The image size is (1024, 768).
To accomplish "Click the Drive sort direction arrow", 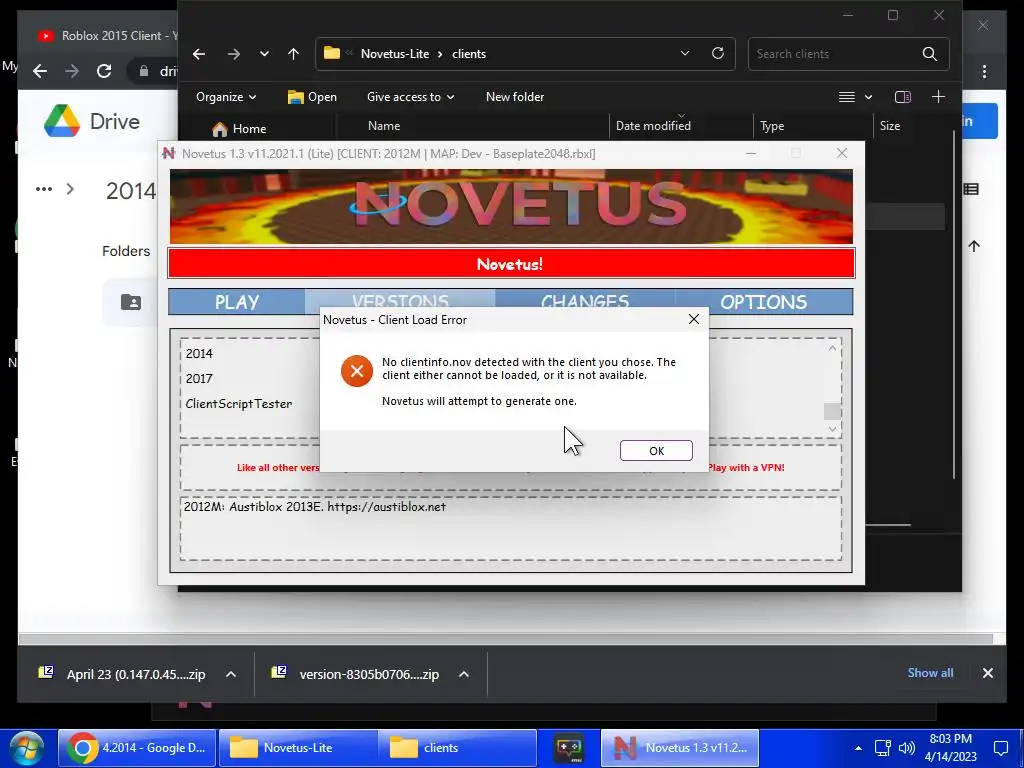I will (974, 246).
